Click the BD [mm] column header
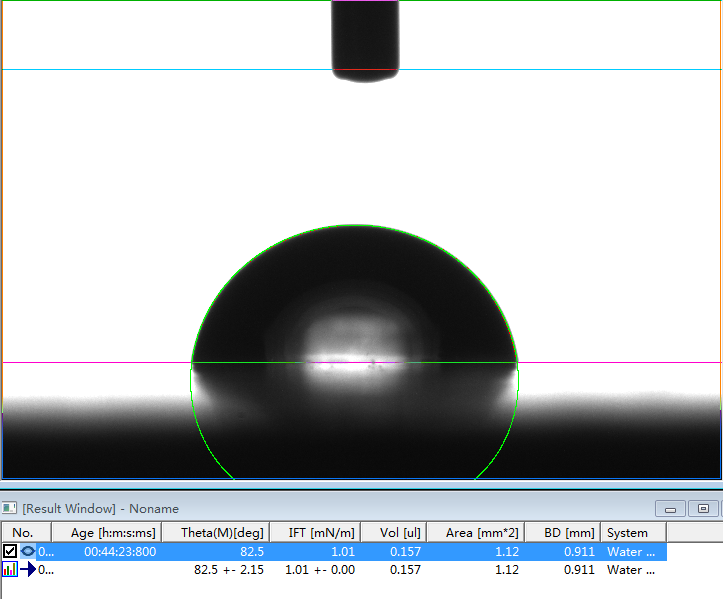The height and width of the screenshot is (599, 723). pyautogui.click(x=563, y=533)
